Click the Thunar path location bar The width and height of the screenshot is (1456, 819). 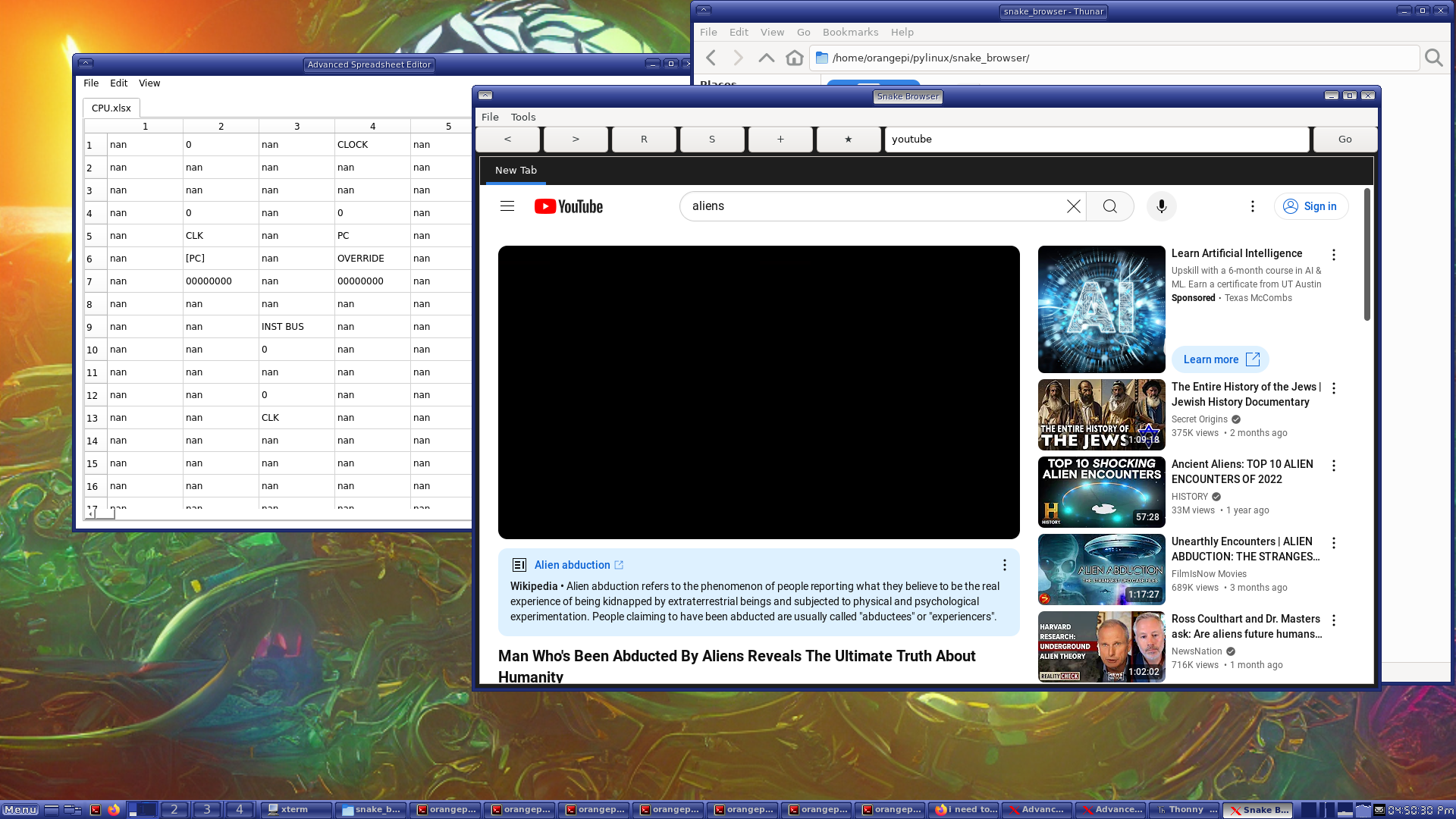click(x=1115, y=58)
